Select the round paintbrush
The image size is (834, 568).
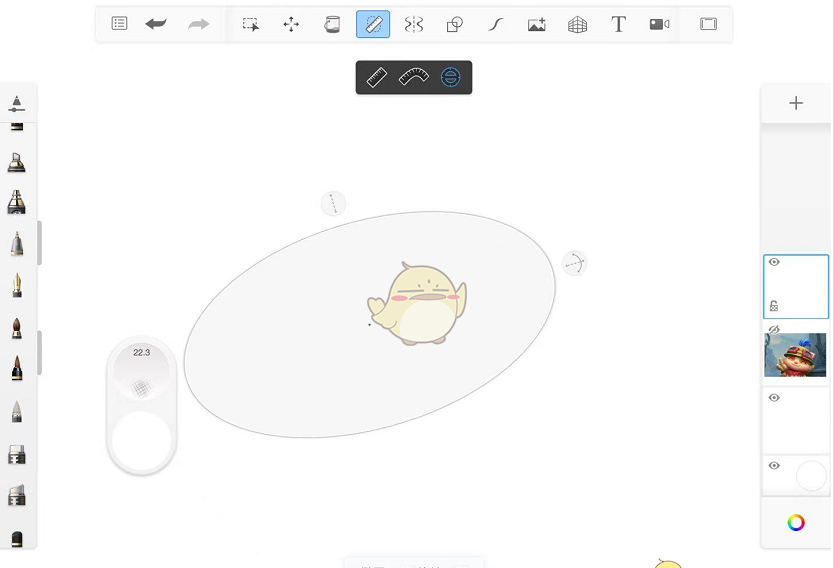17,328
